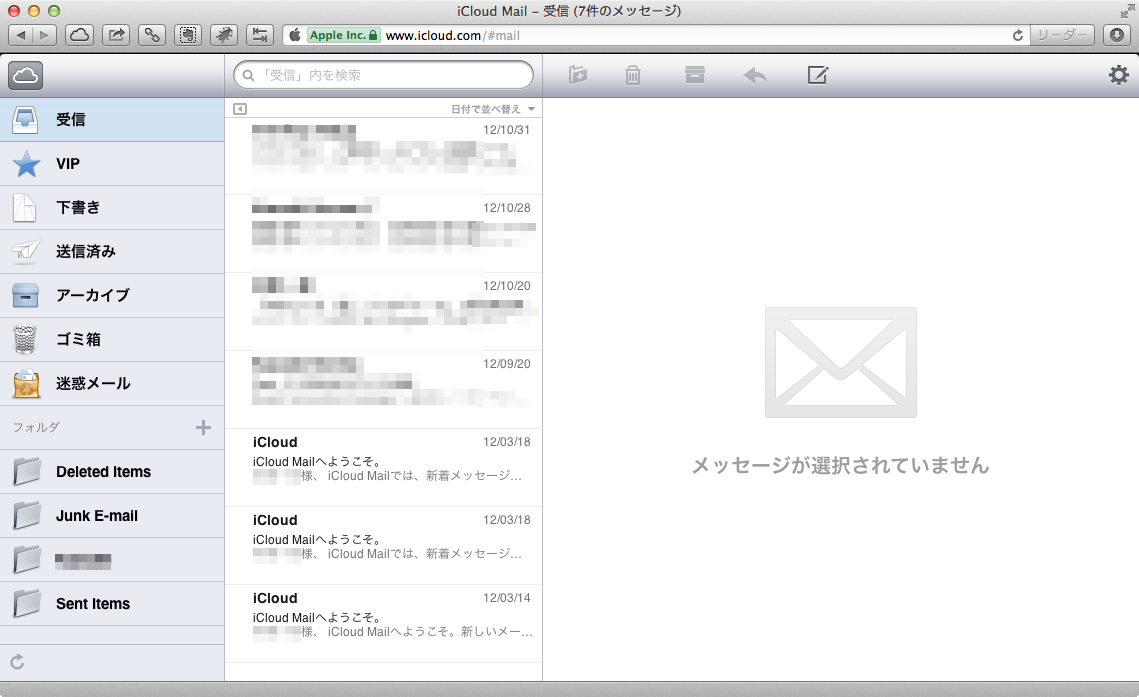This screenshot has height=697, width=1139.
Task: Click the downloads button in browser toolbar
Action: tap(1117, 35)
